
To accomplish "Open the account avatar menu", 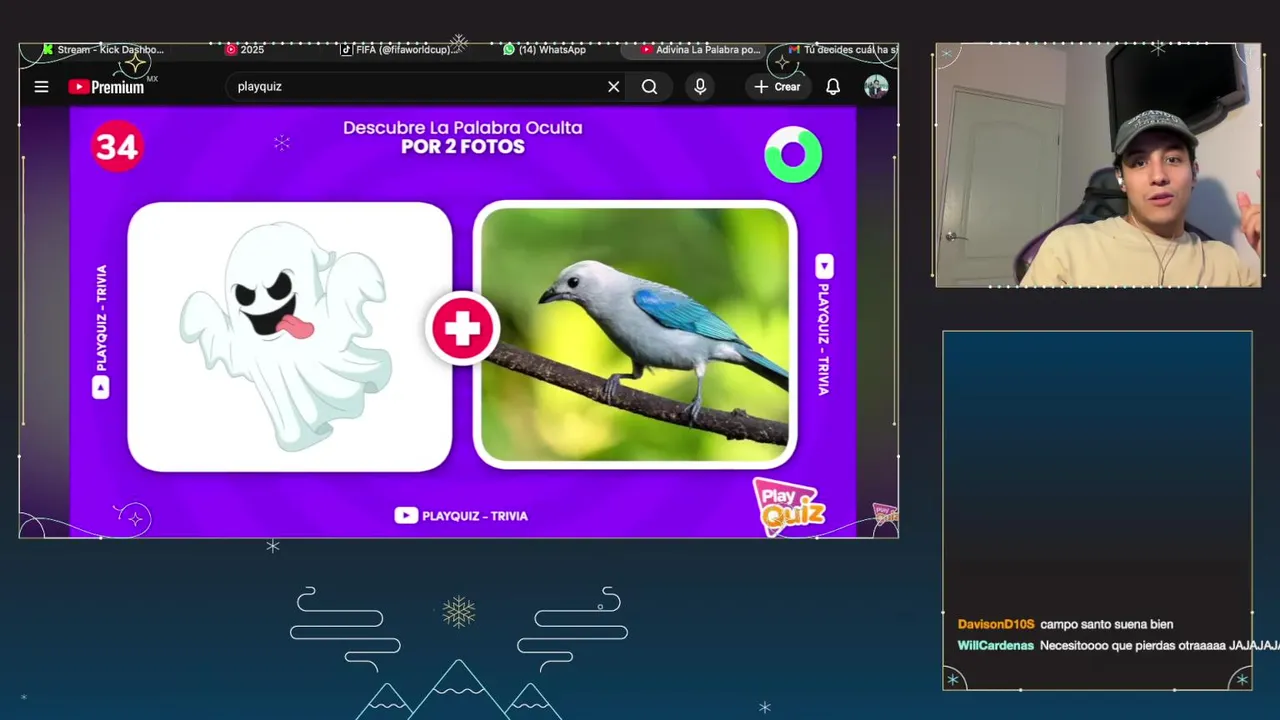I will 876,87.
